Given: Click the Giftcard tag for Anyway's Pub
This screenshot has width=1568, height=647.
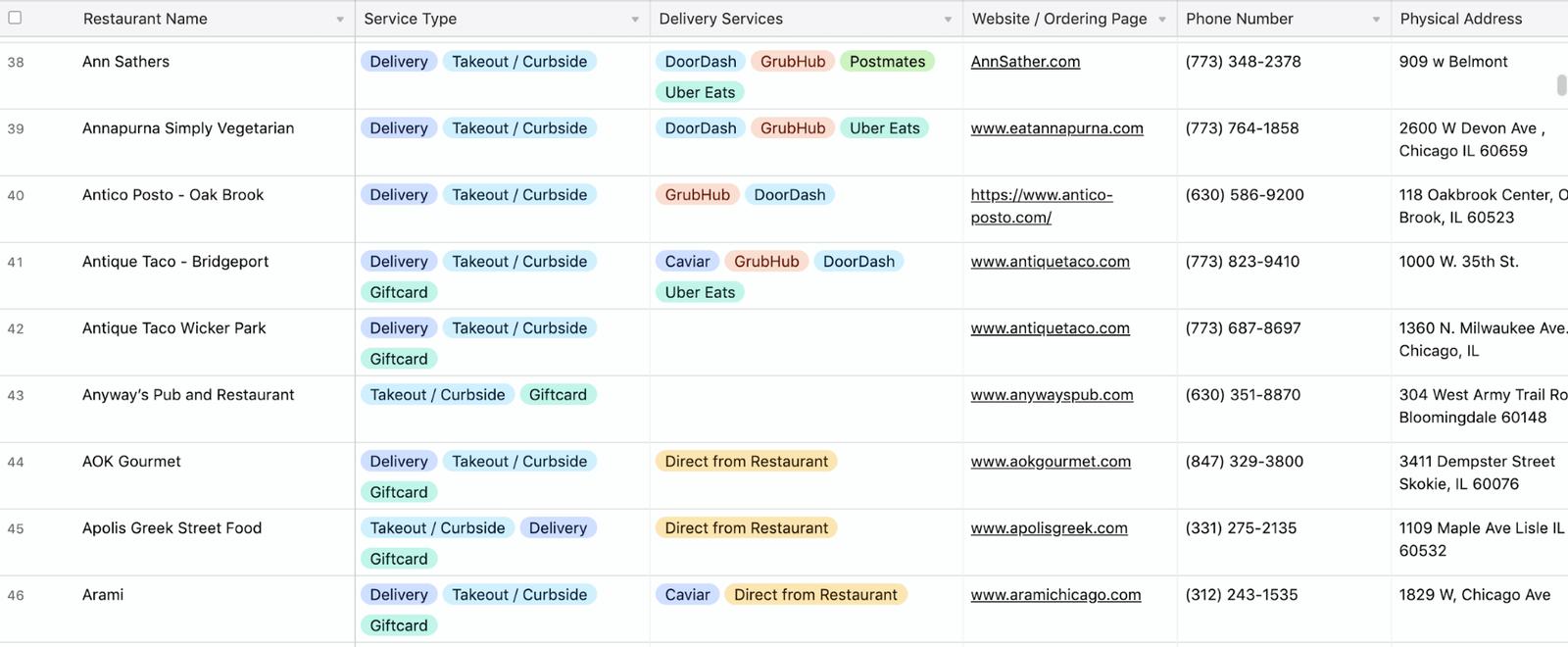Looking at the screenshot, I should pyautogui.click(x=558, y=395).
